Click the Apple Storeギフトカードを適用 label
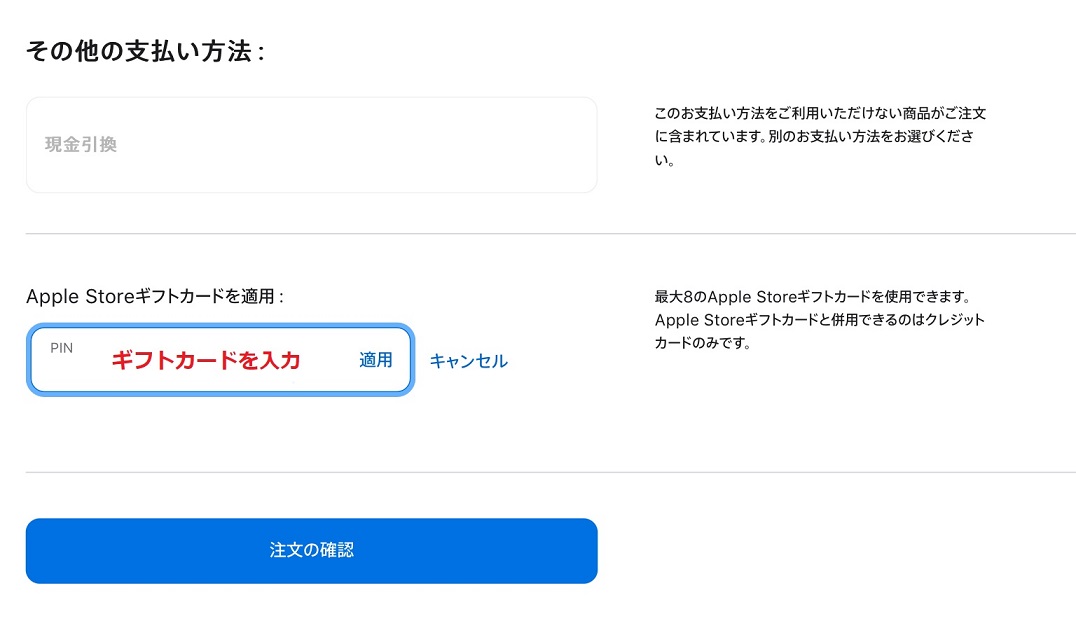This screenshot has height=642, width=1076. coord(154,296)
